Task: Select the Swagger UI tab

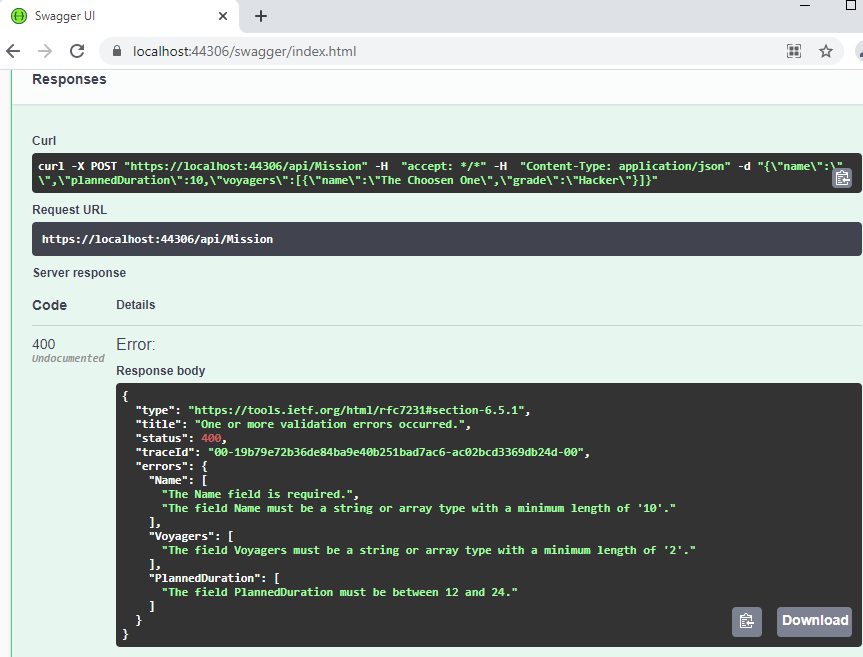Action: pyautogui.click(x=110, y=16)
